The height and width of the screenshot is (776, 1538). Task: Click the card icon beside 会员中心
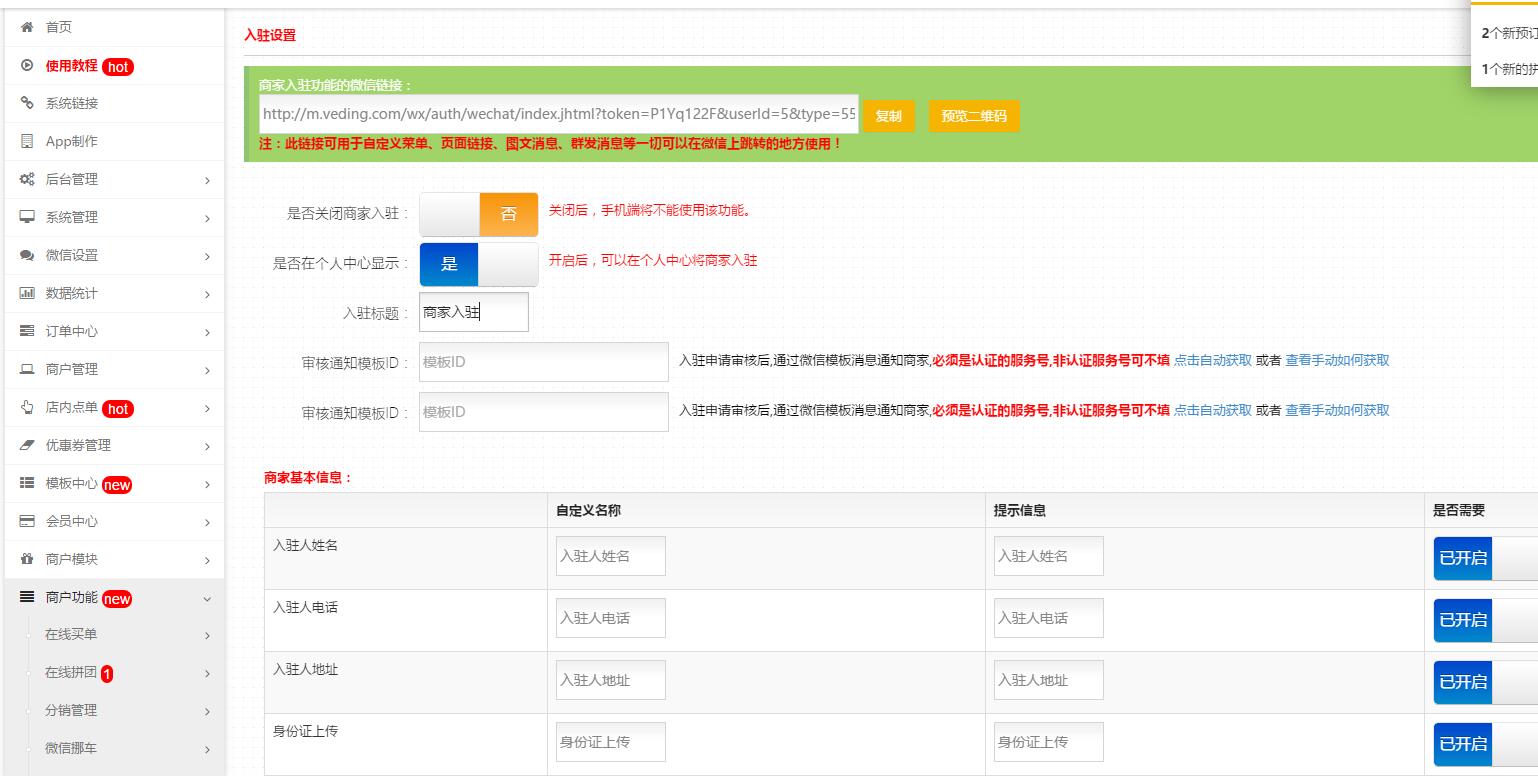(x=27, y=521)
